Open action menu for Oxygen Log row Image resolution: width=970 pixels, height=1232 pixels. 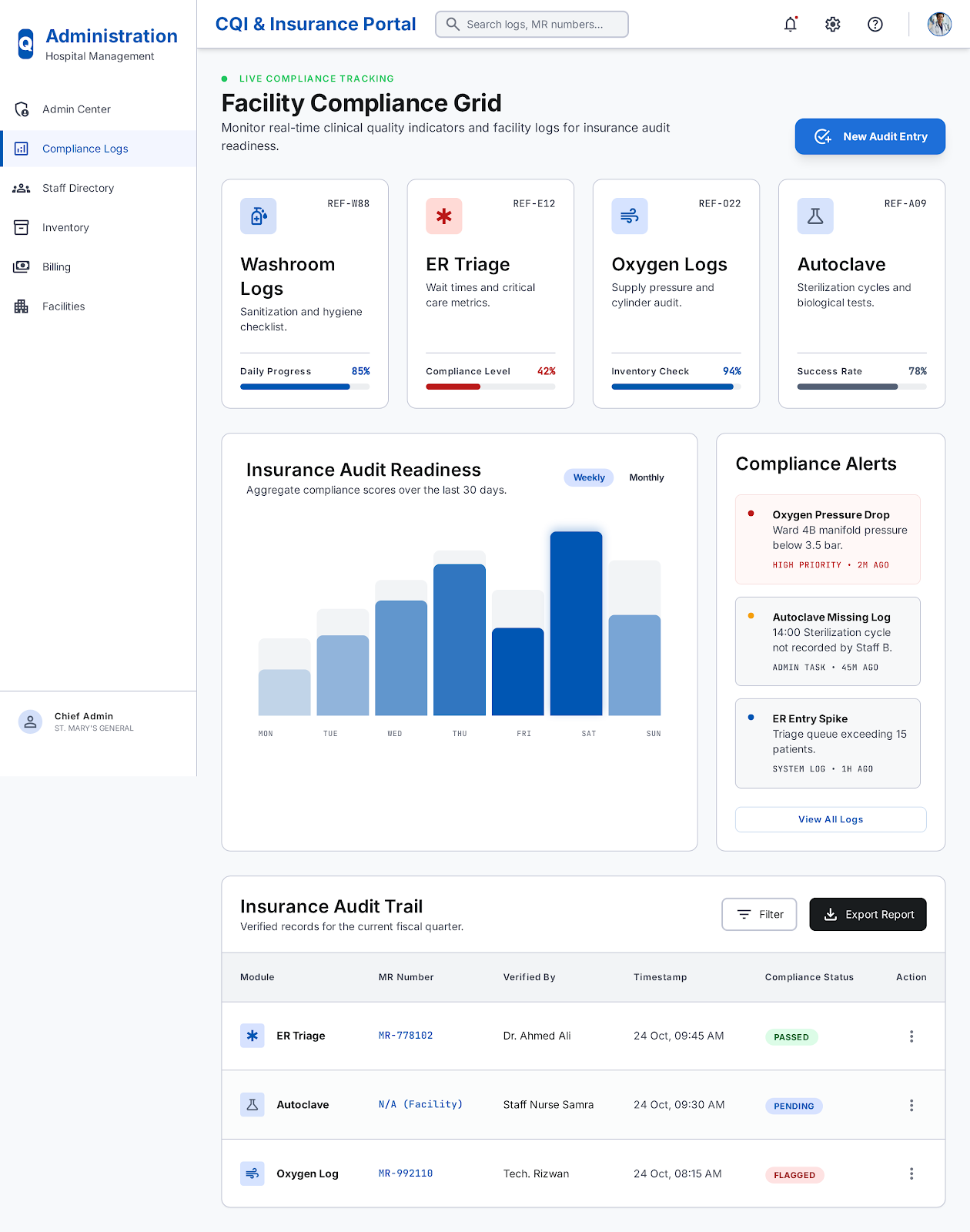911,1173
